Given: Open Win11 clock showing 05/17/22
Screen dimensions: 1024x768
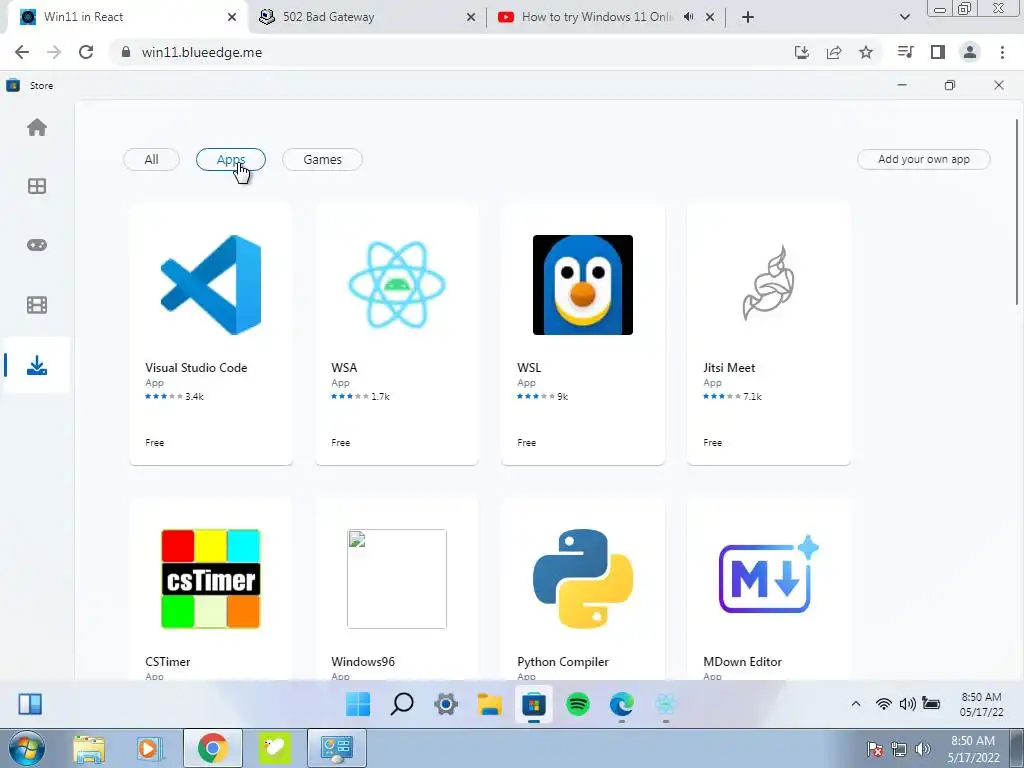Looking at the screenshot, I should tap(982, 704).
